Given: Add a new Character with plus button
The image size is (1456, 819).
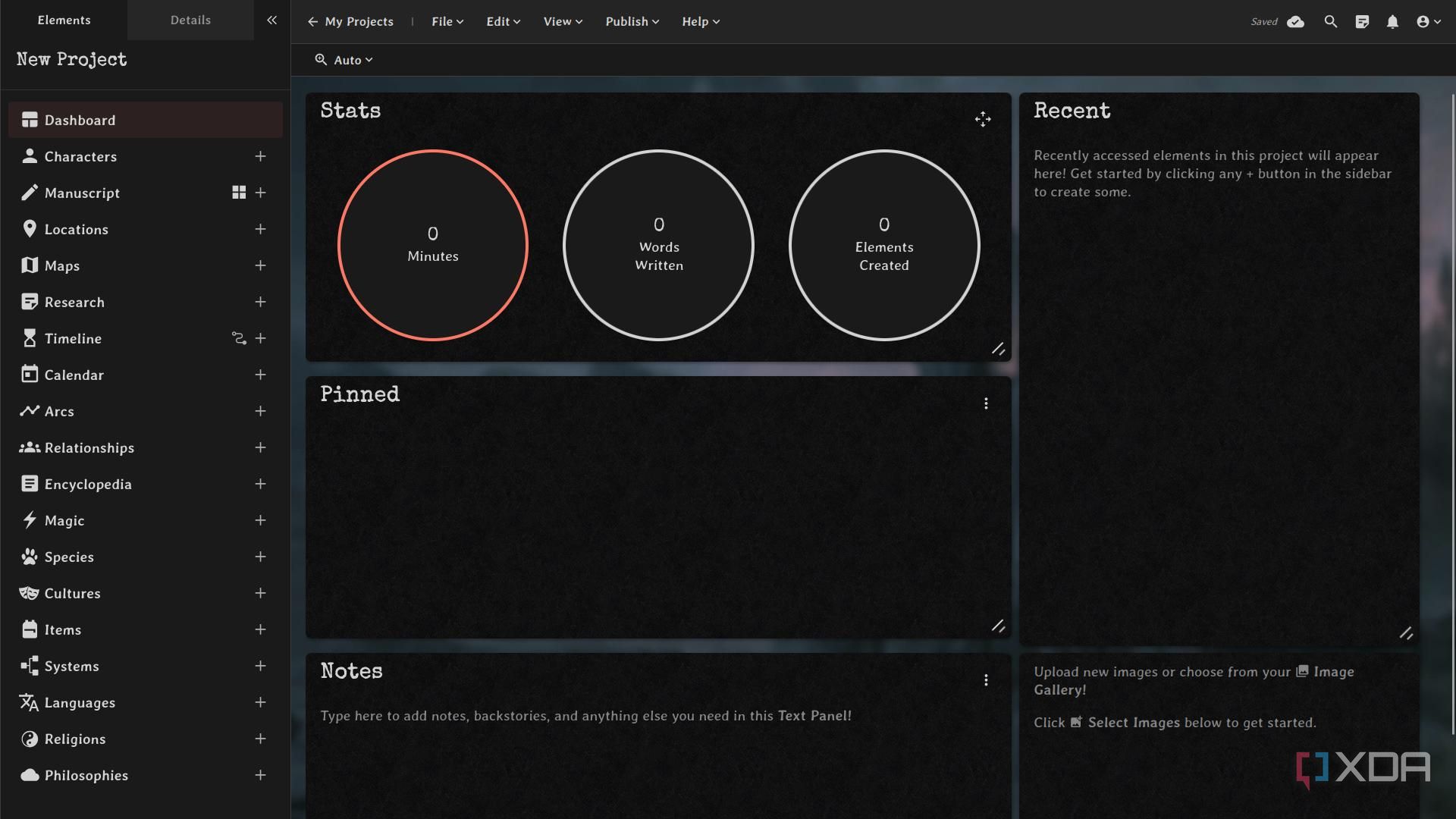Looking at the screenshot, I should [260, 156].
